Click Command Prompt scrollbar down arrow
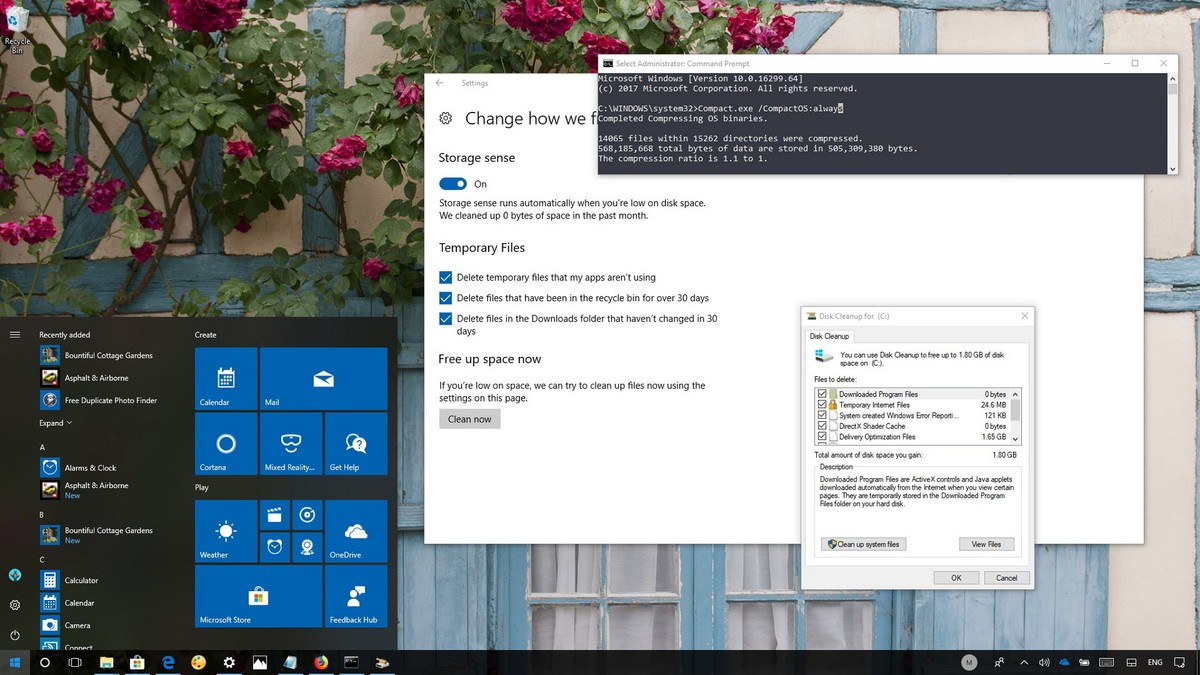 point(1173,169)
